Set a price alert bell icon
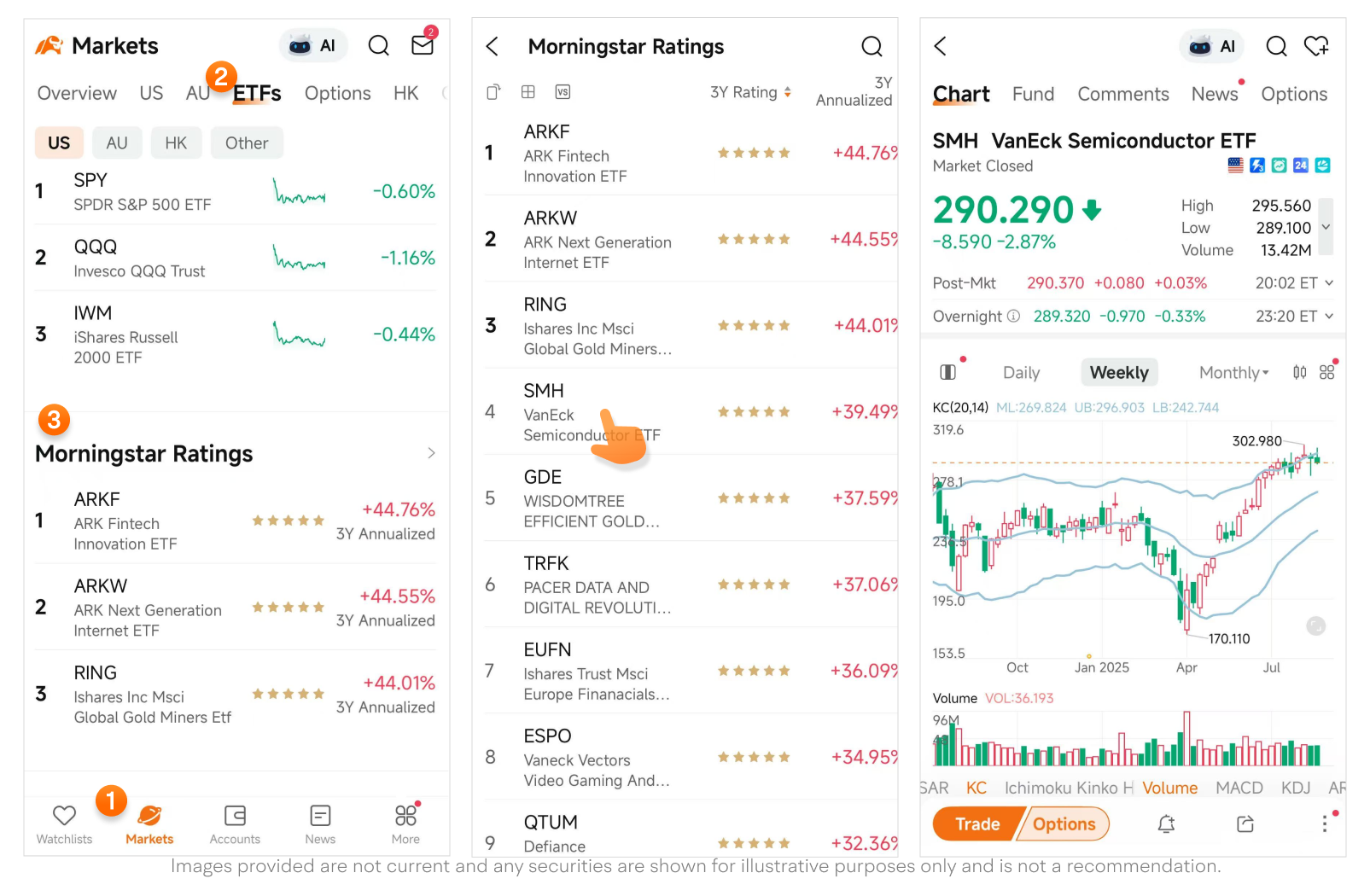This screenshot has width=1370, height=896. (x=1166, y=824)
